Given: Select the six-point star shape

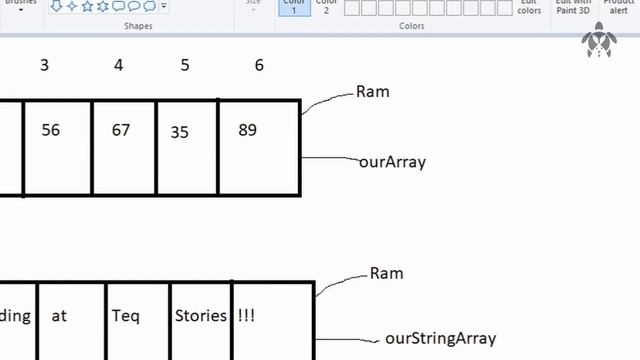Looking at the screenshot, I should (103, 6).
